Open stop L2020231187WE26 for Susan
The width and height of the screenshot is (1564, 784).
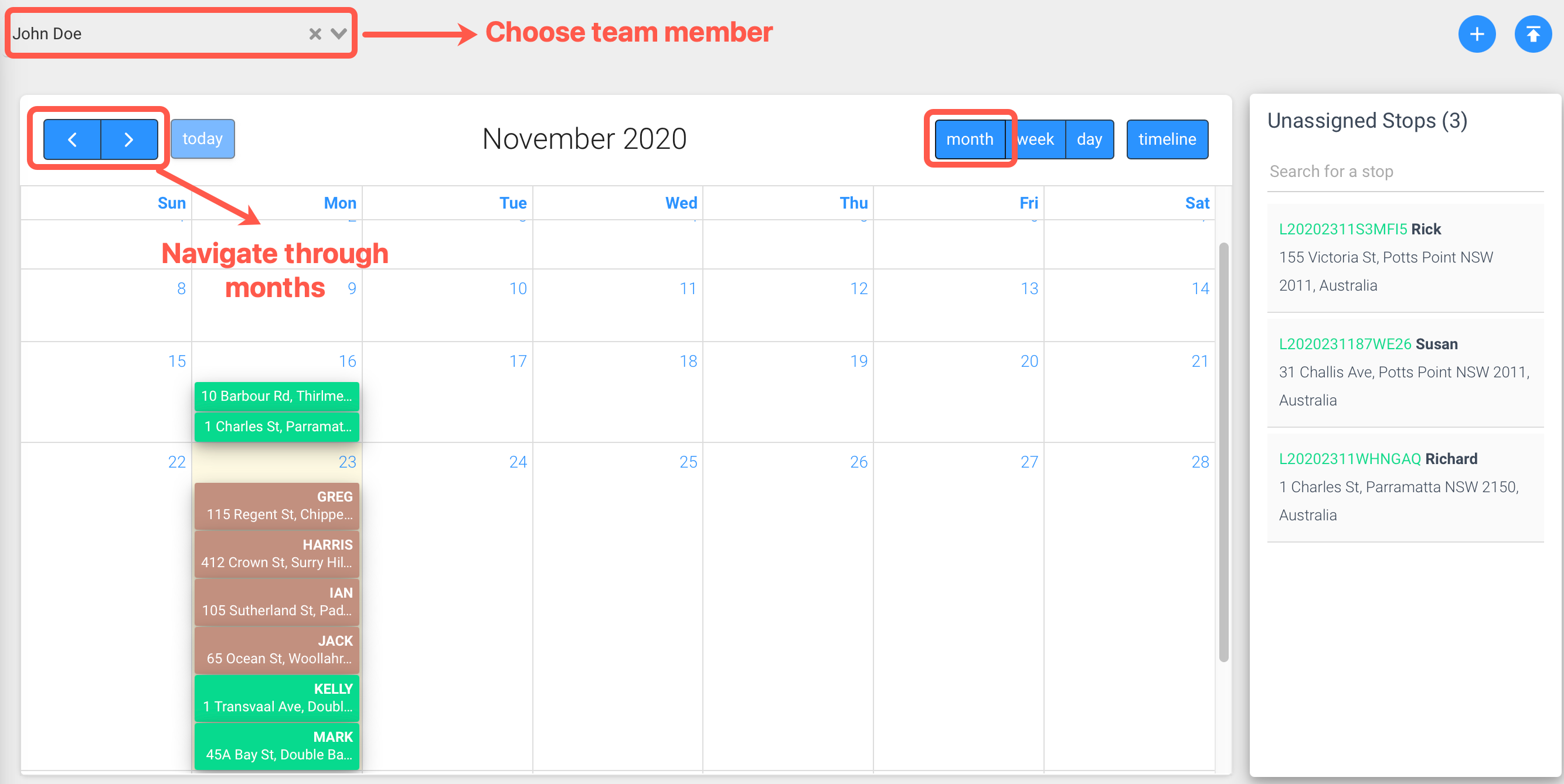point(1405,372)
